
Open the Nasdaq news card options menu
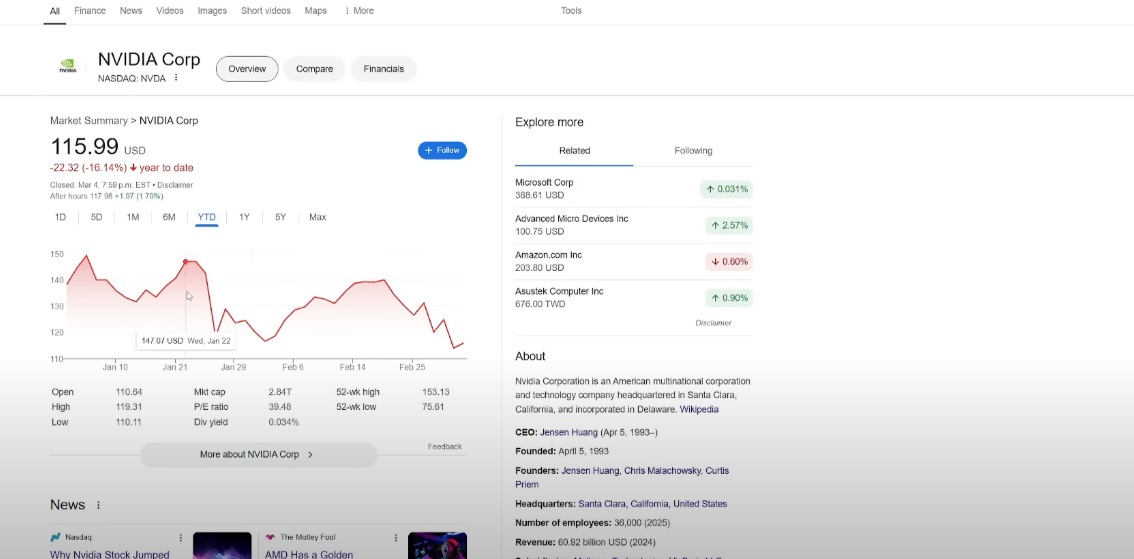tap(181, 538)
